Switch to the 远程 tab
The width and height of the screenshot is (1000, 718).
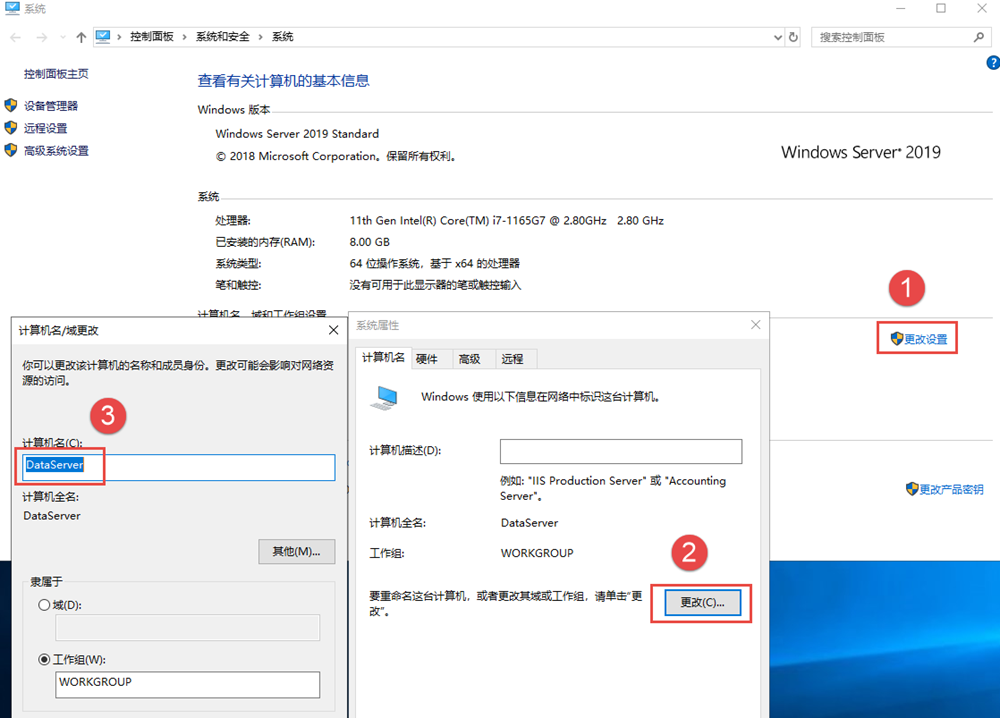pos(512,359)
